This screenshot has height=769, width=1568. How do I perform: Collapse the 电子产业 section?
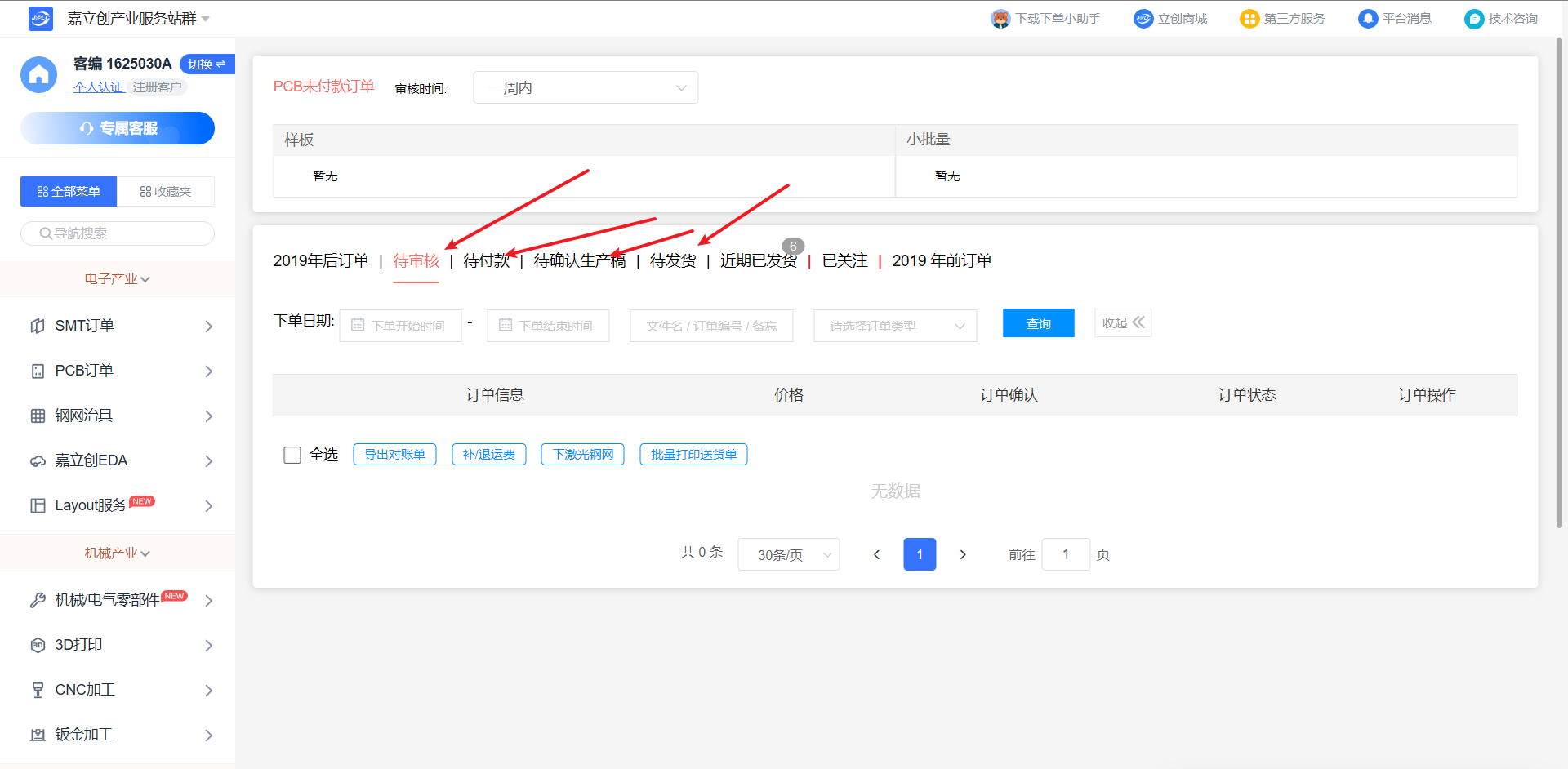118,279
